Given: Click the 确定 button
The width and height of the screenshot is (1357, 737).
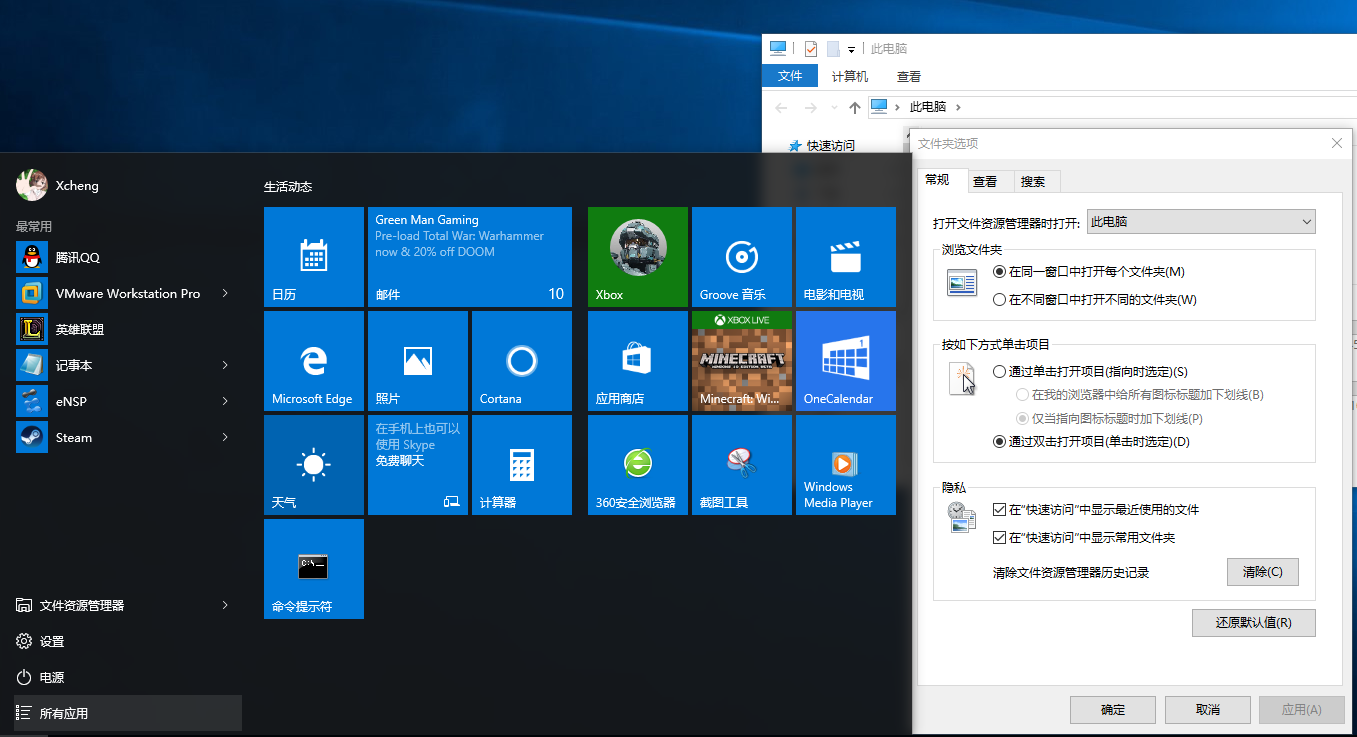Looking at the screenshot, I should click(1113, 709).
